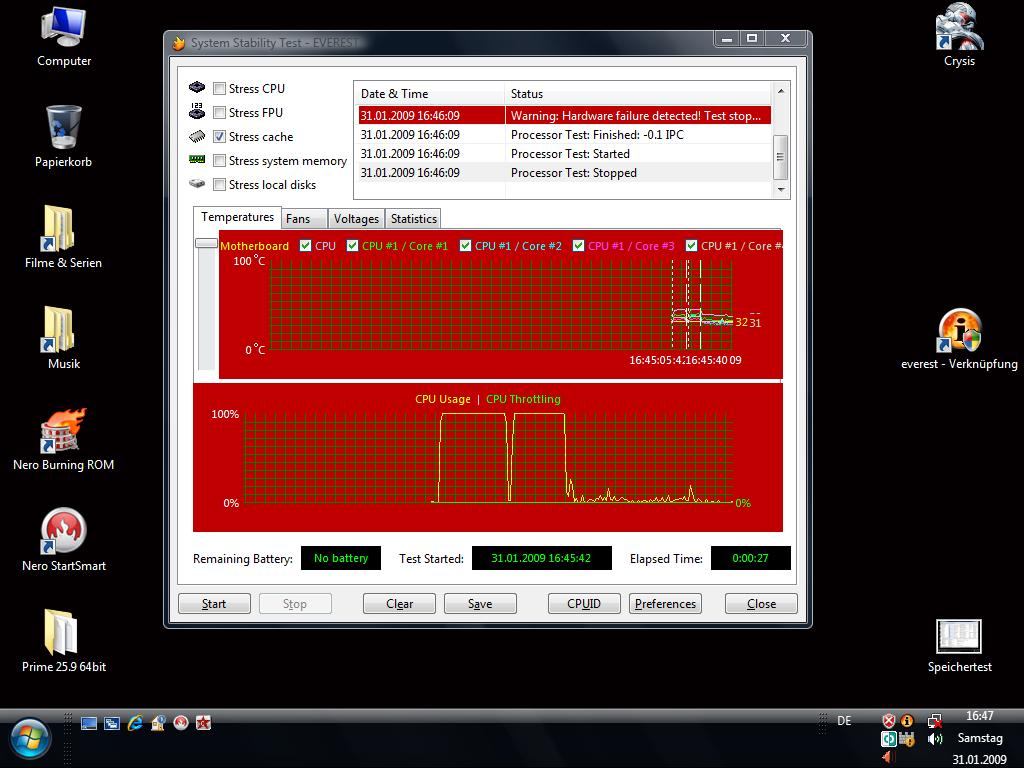Viewport: 1024px width, 768px height.
Task: Click the hard disk icon beside Stress local disks
Action: (197, 184)
